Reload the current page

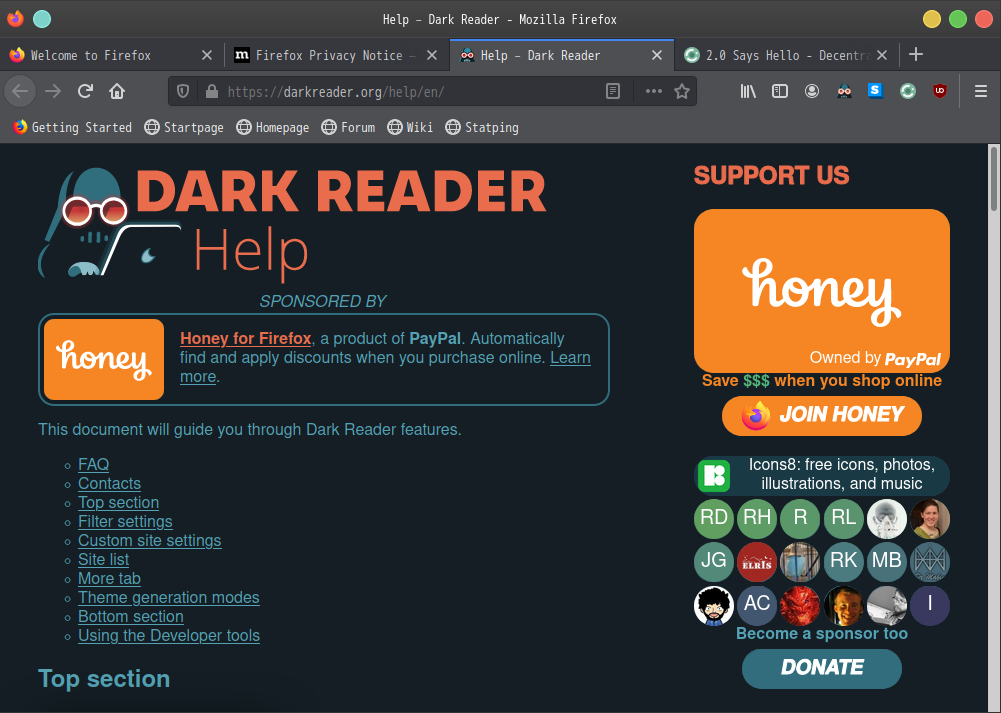[85, 91]
